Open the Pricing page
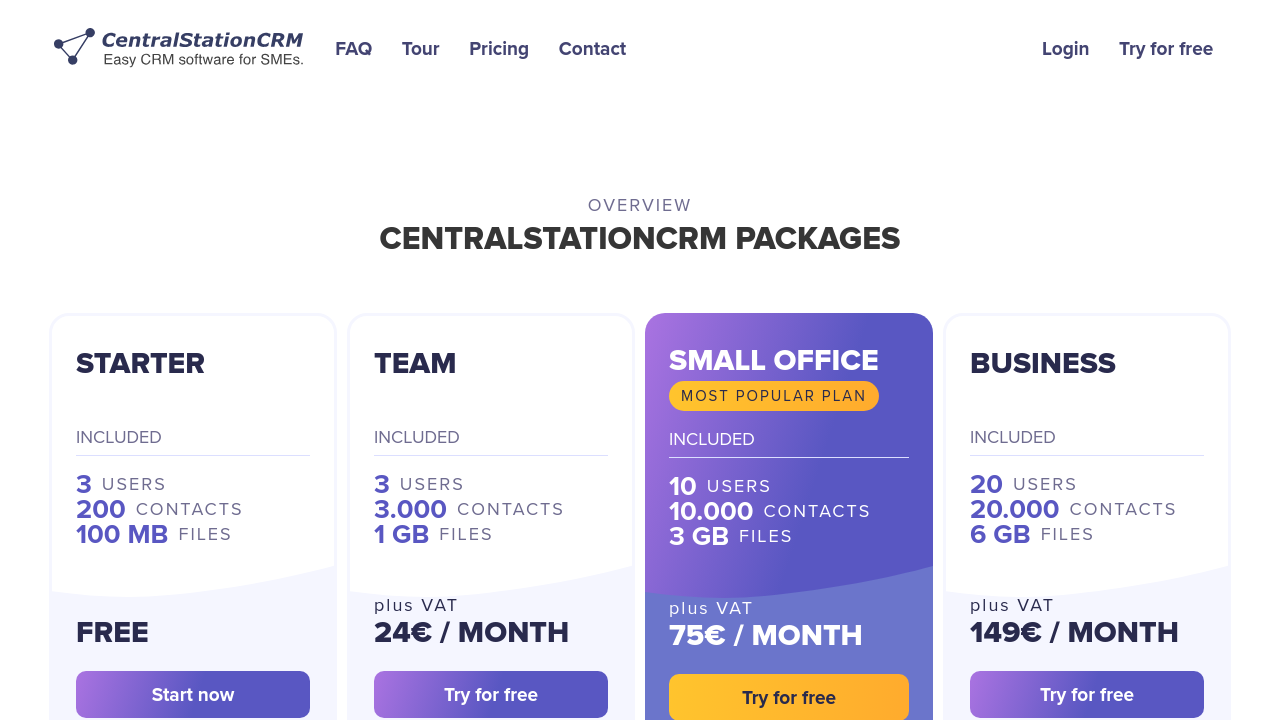Viewport: 1280px width, 720px height. pos(499,49)
